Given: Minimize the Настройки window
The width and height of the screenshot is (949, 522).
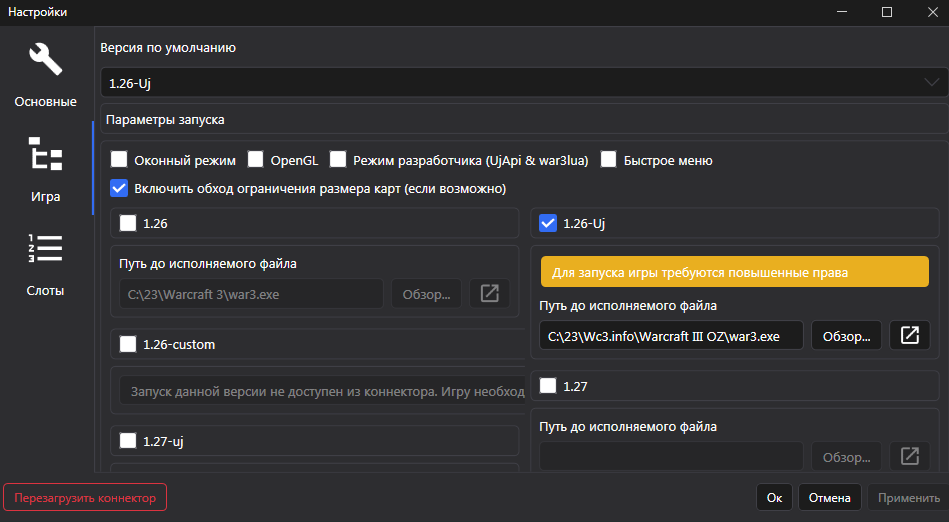Looking at the screenshot, I should (840, 12).
